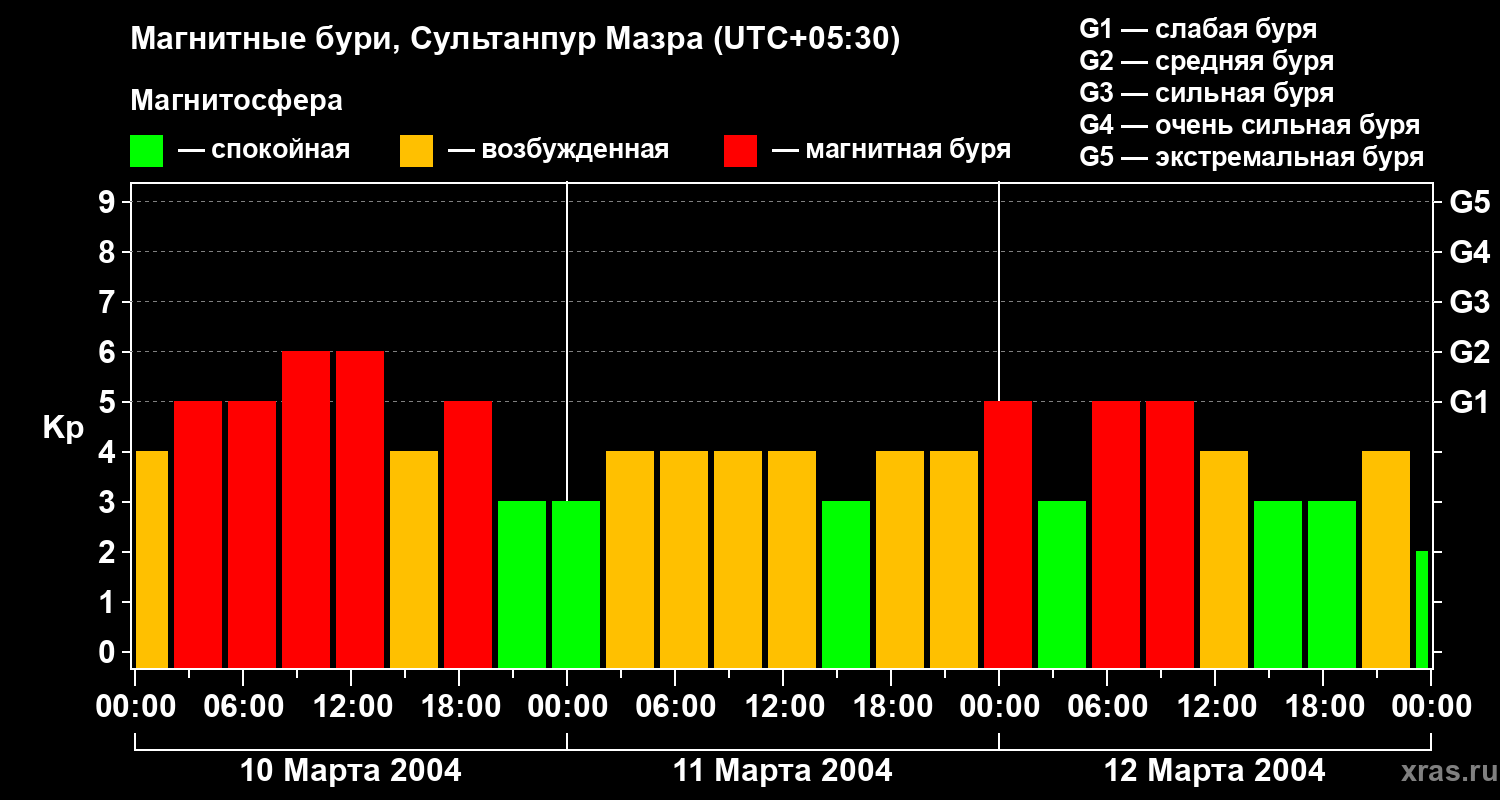Click the narrow green Kp 2 bar at chart end

click(x=1422, y=609)
